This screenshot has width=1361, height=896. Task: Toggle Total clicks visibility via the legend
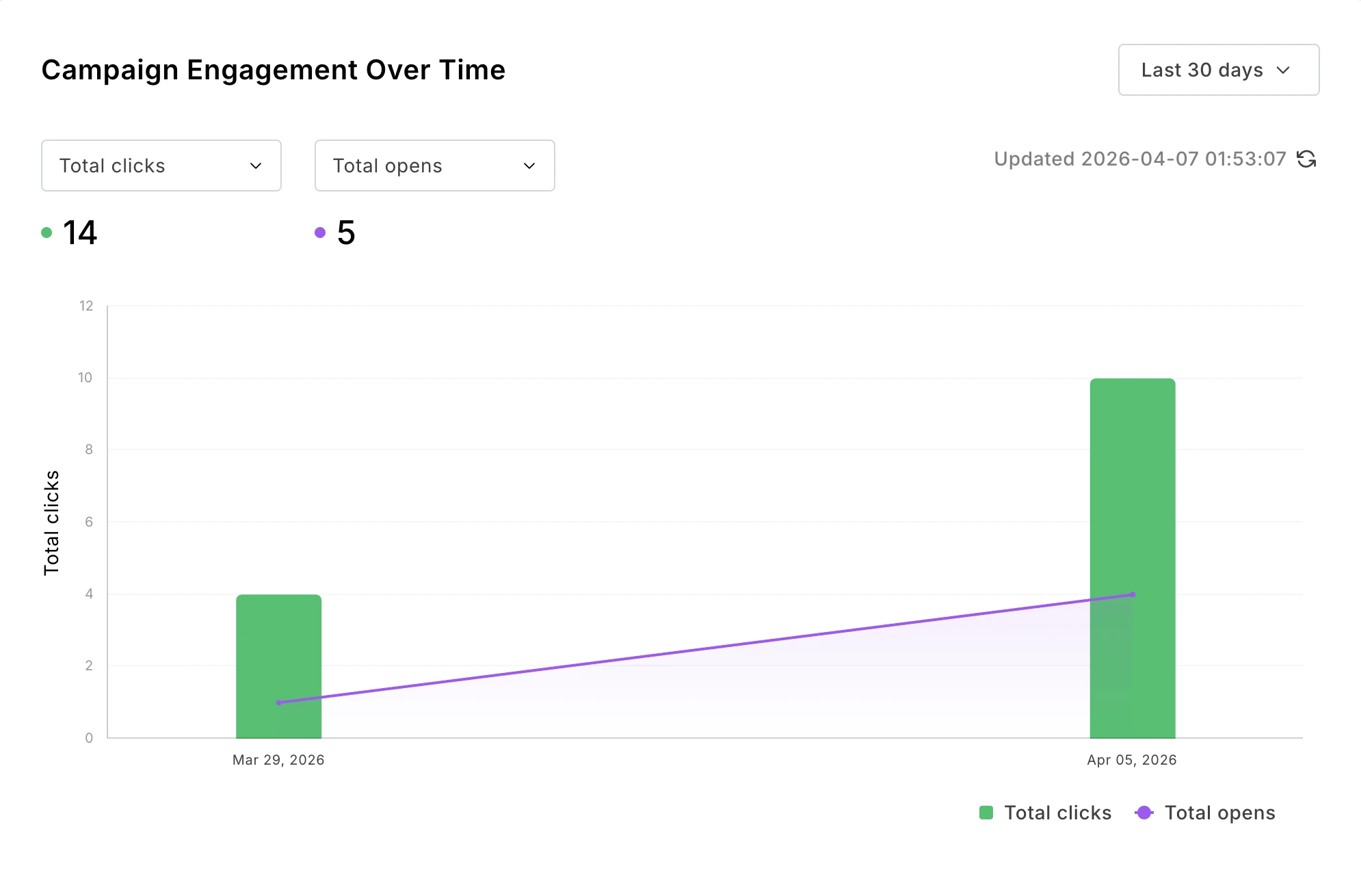click(1057, 813)
